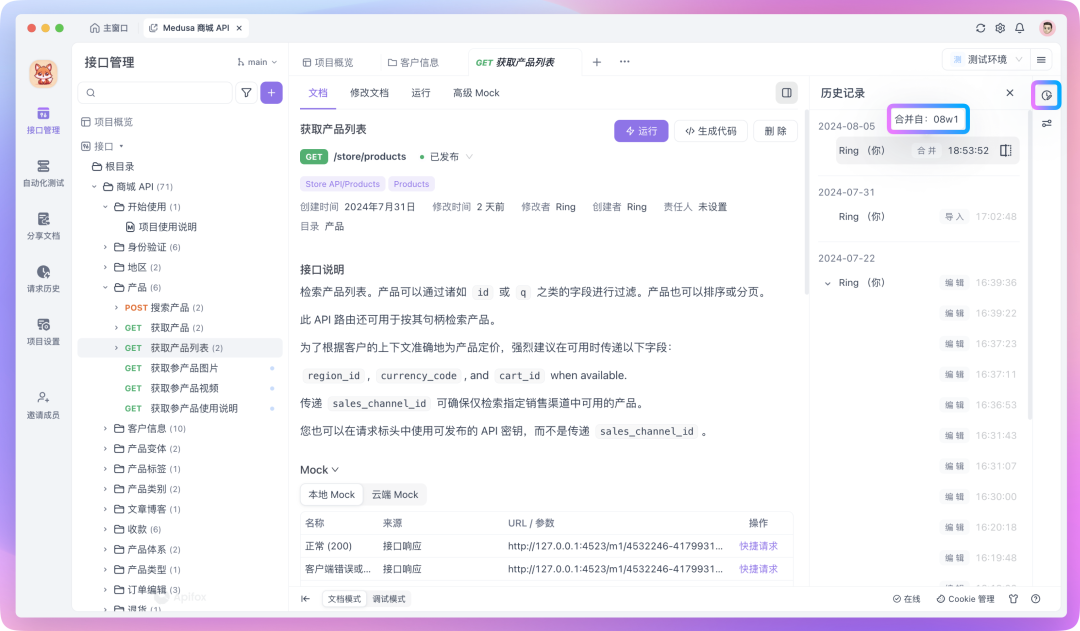Open 主窗口 home tab
Image resolution: width=1080 pixels, height=631 pixels.
point(109,28)
